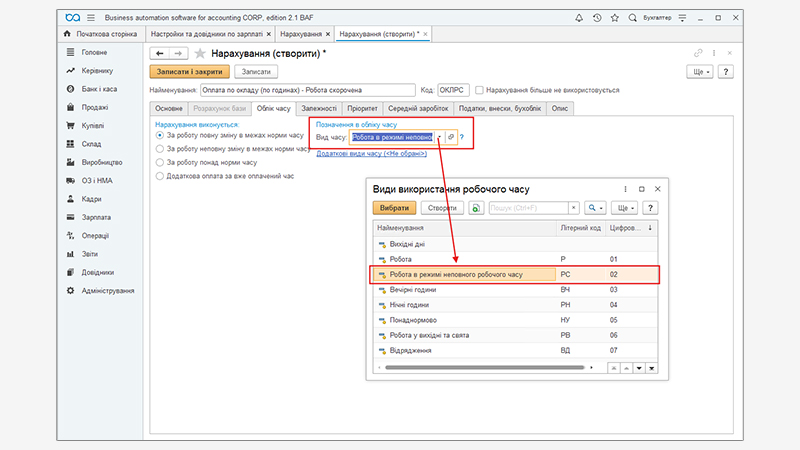Expand the Вид часу dropdown arrow
The width and height of the screenshot is (800, 450).
tap(438, 136)
